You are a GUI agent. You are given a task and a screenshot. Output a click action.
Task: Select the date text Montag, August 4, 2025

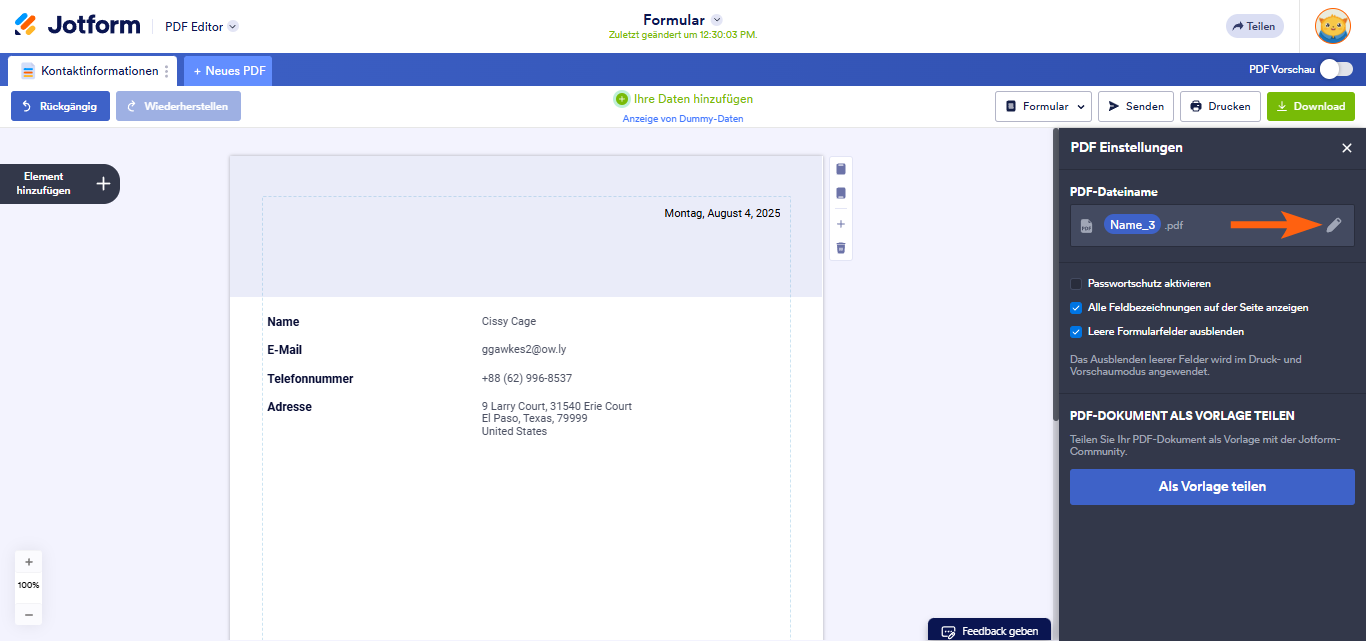pyautogui.click(x=722, y=213)
